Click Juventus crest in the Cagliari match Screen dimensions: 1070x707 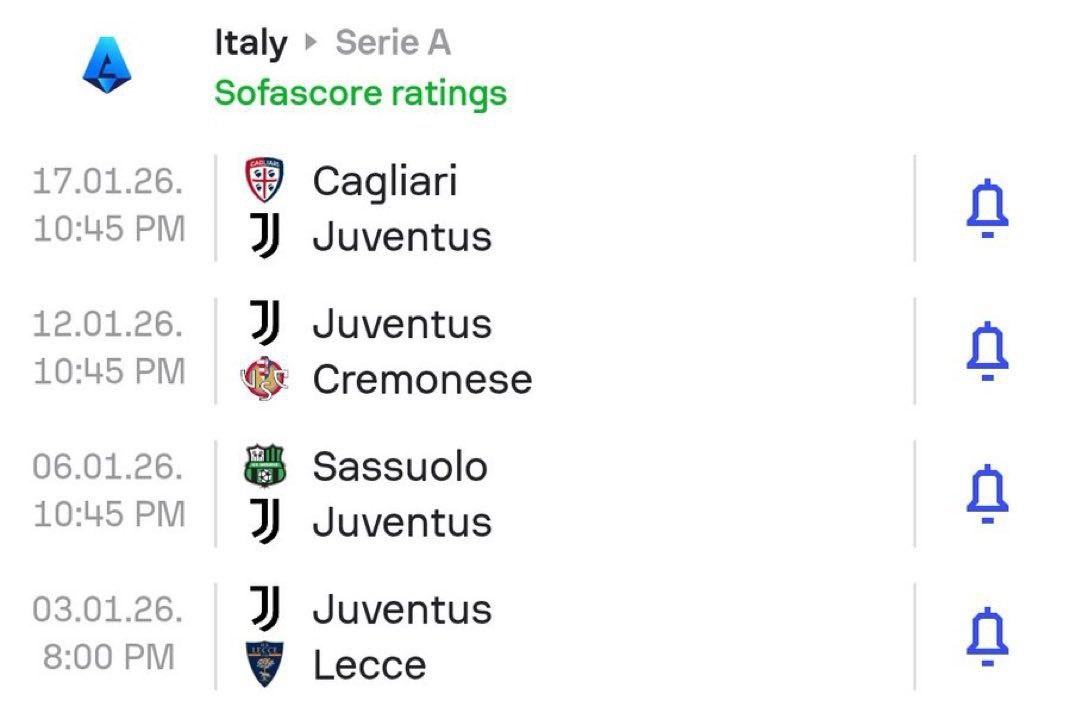(x=265, y=237)
